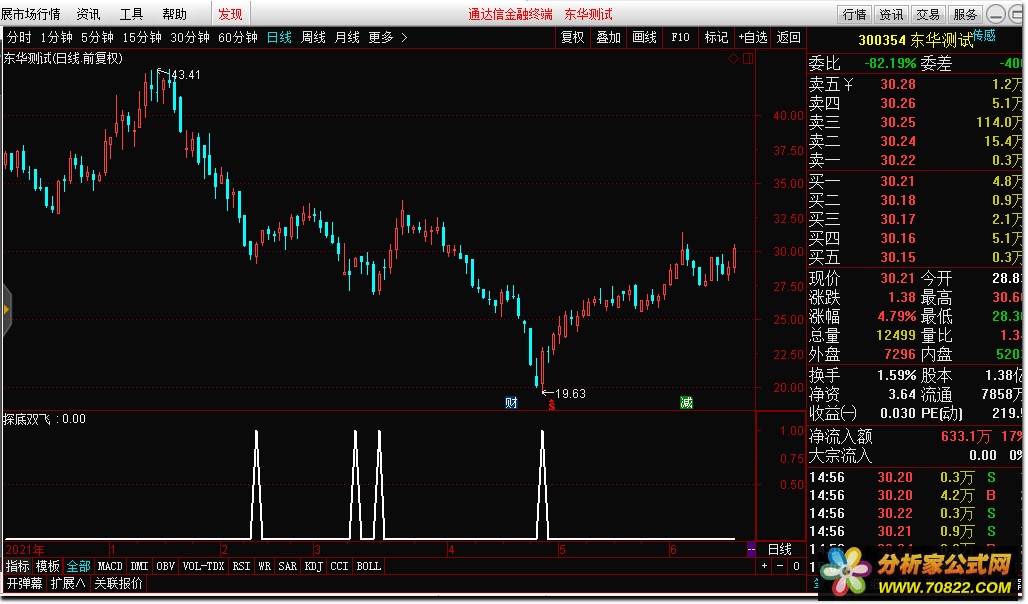Apply the KDJ indicator

[313, 566]
